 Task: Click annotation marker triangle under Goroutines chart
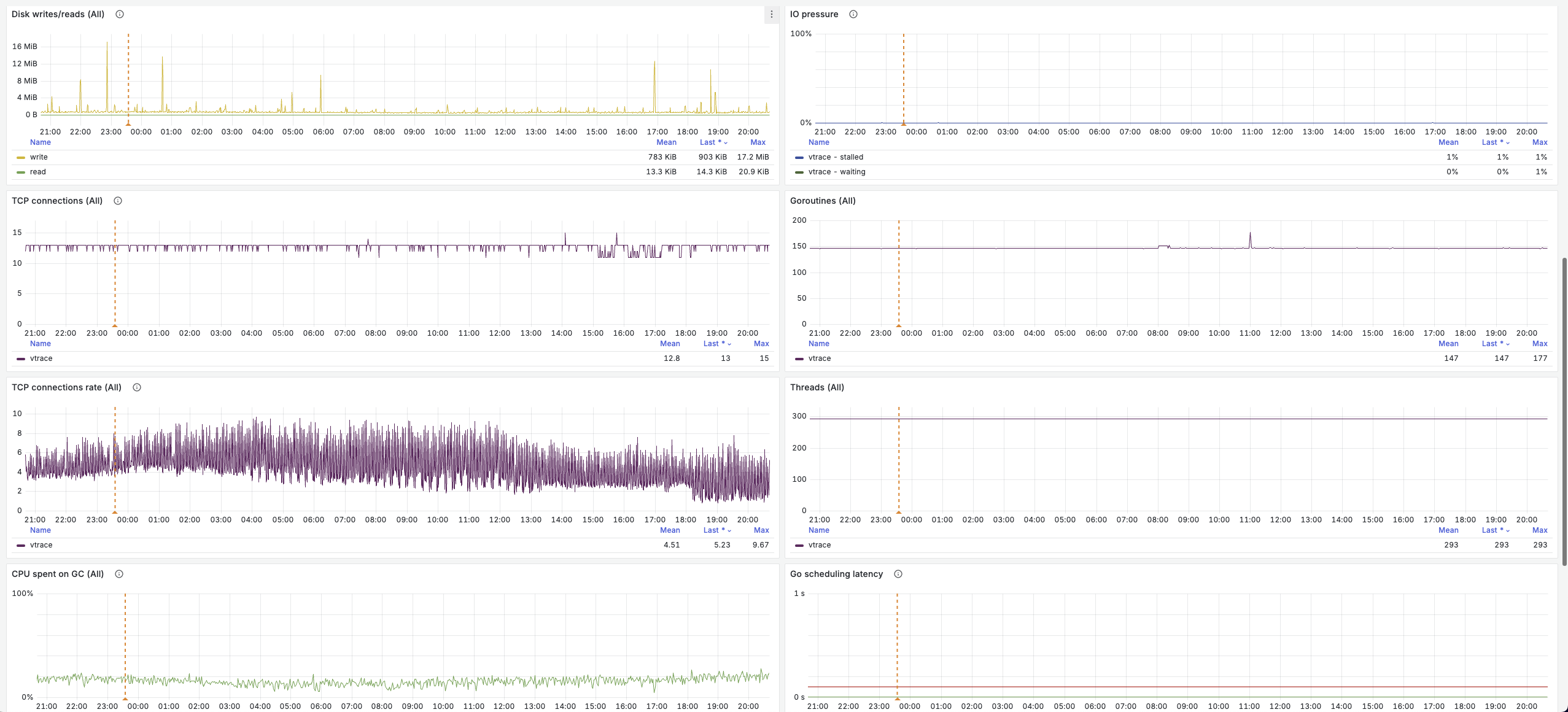click(x=898, y=325)
